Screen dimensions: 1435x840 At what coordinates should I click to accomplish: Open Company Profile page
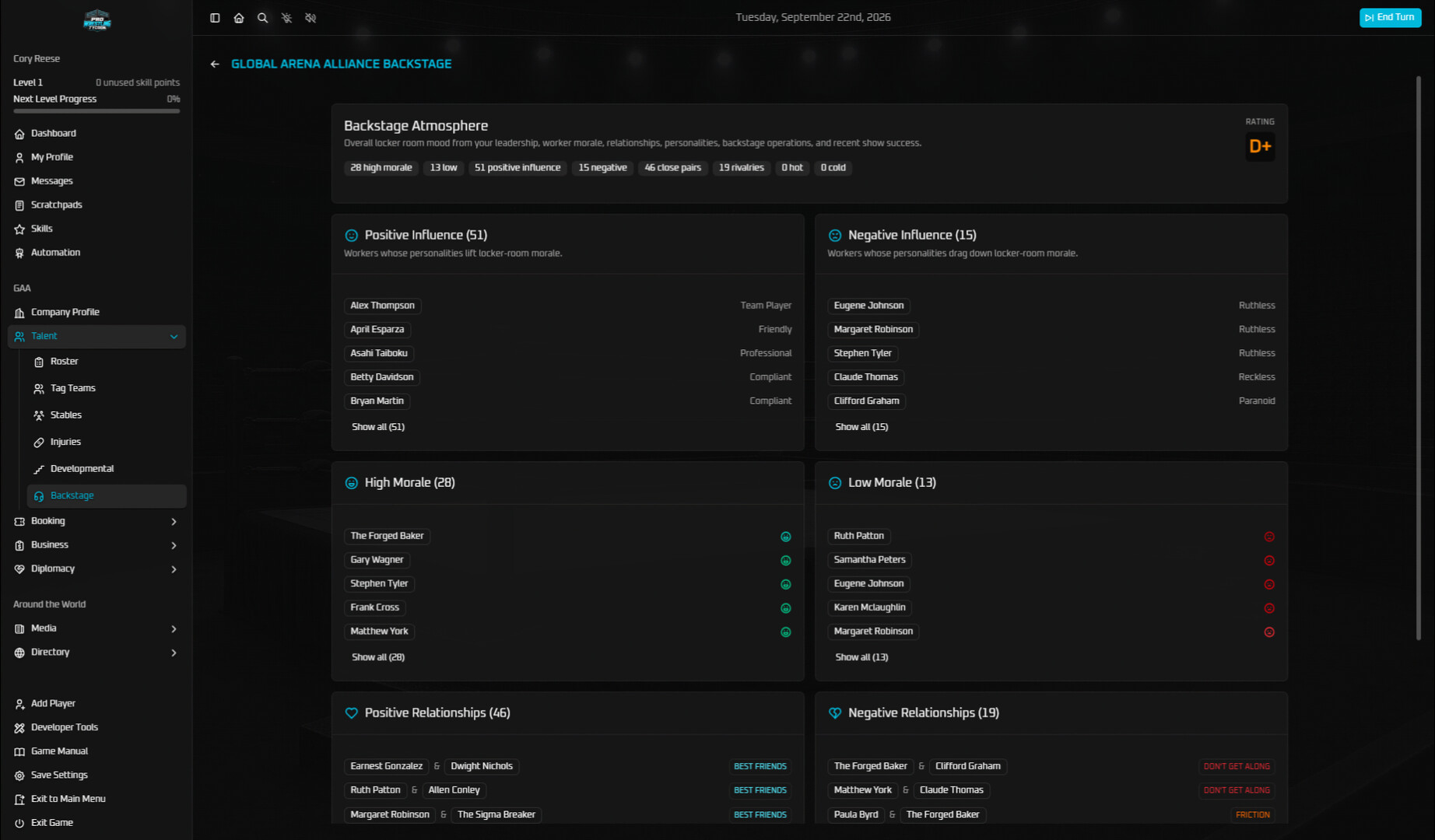point(96,313)
